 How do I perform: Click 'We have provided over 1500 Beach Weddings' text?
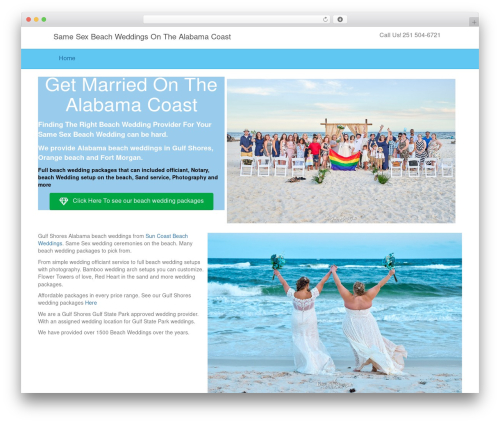coord(113,333)
